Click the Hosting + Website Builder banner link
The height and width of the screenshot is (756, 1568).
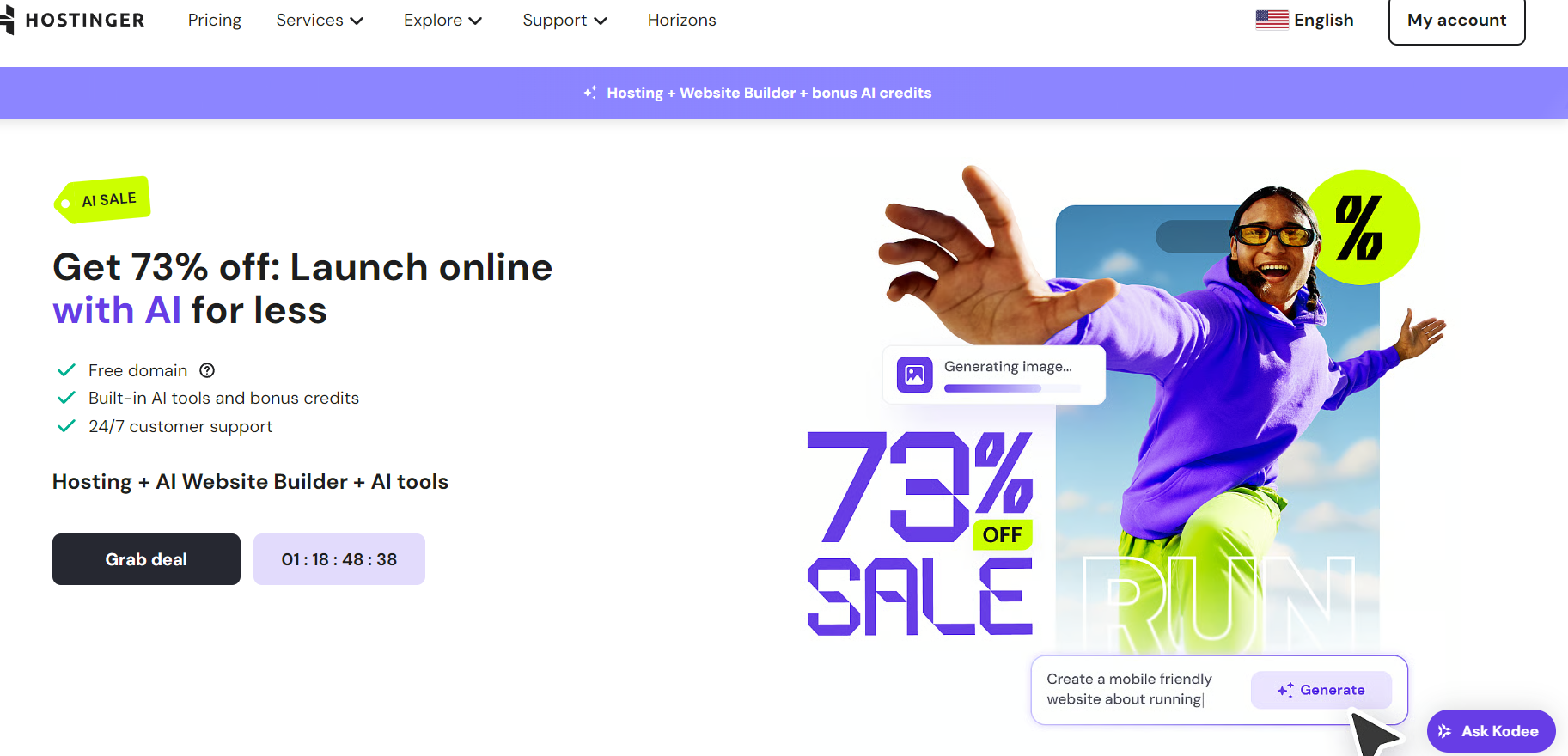coord(769,93)
